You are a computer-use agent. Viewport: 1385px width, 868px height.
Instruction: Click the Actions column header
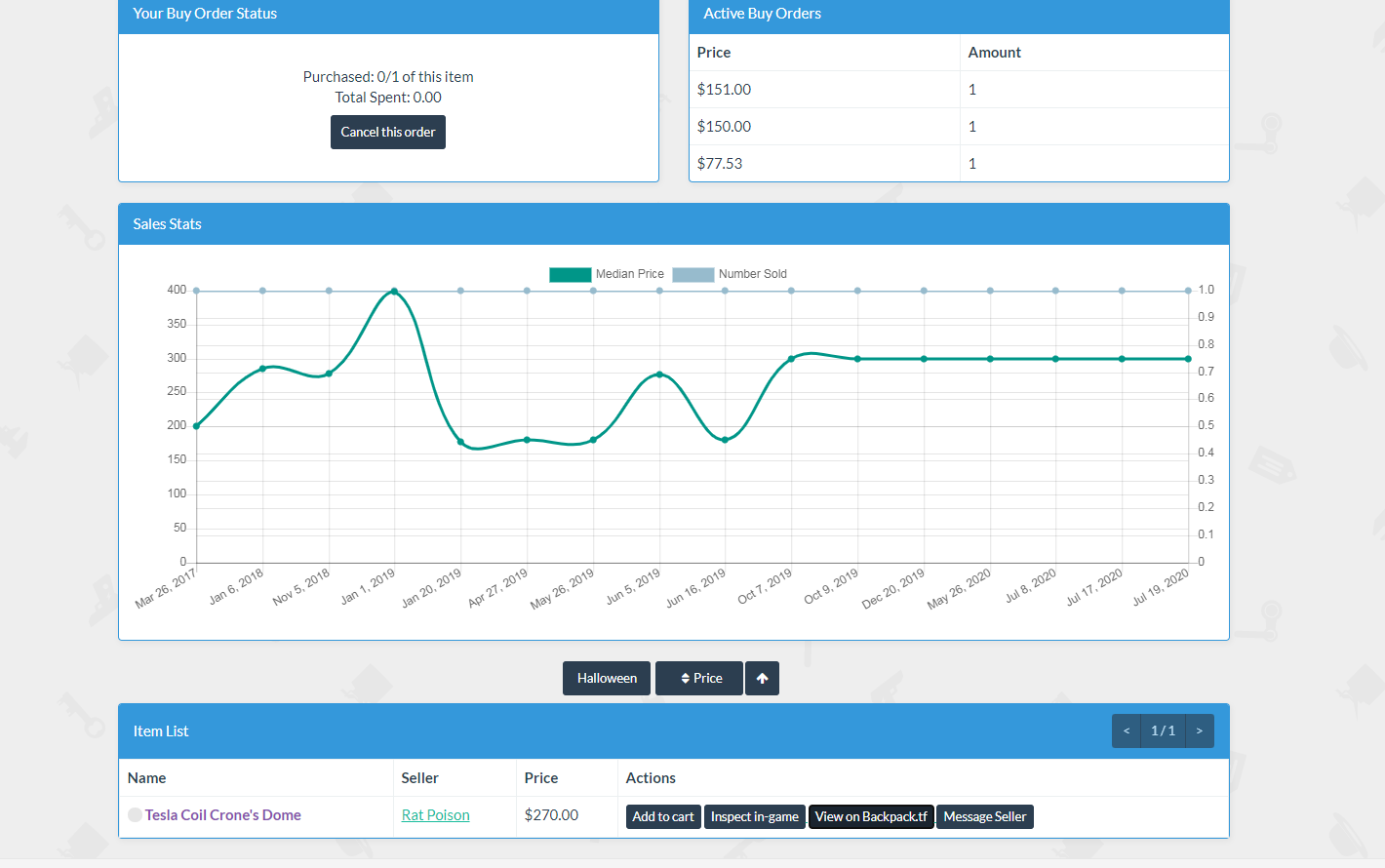coord(651,778)
